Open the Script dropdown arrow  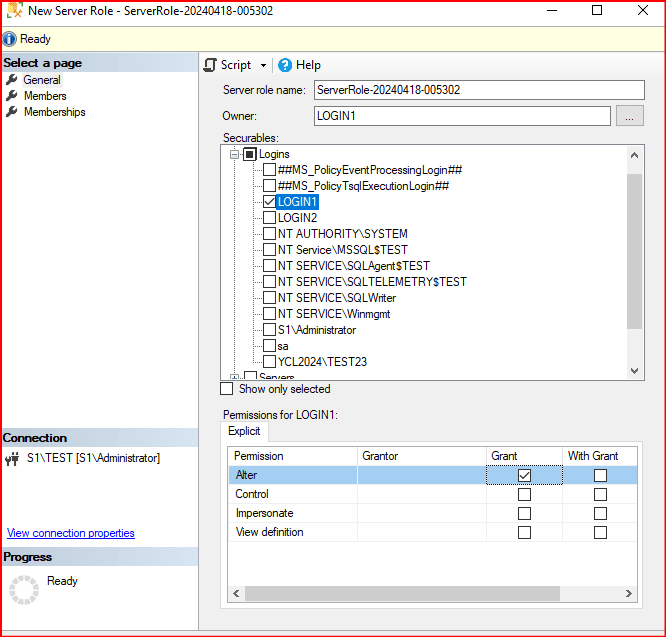264,66
